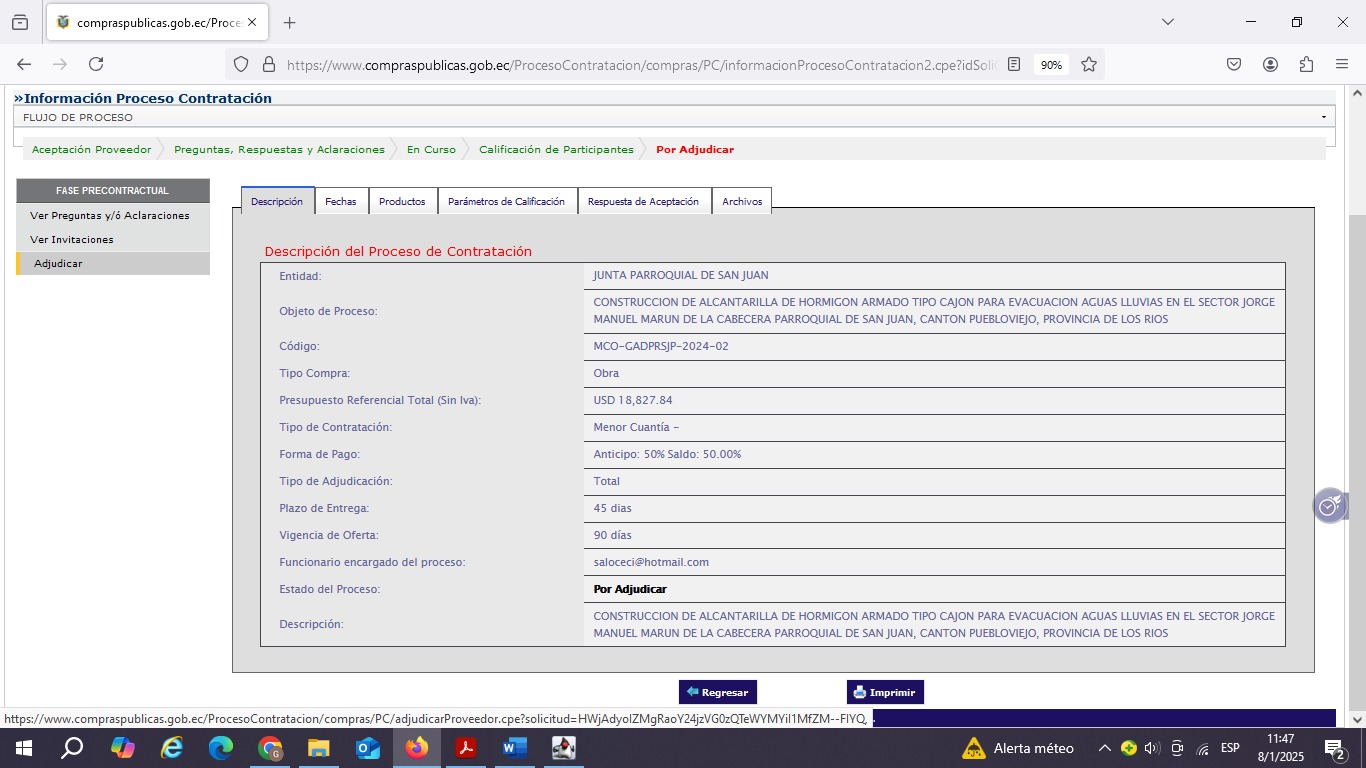Image resolution: width=1366 pixels, height=768 pixels.
Task: Open the Parámetros de Calificación tab
Action: point(506,201)
